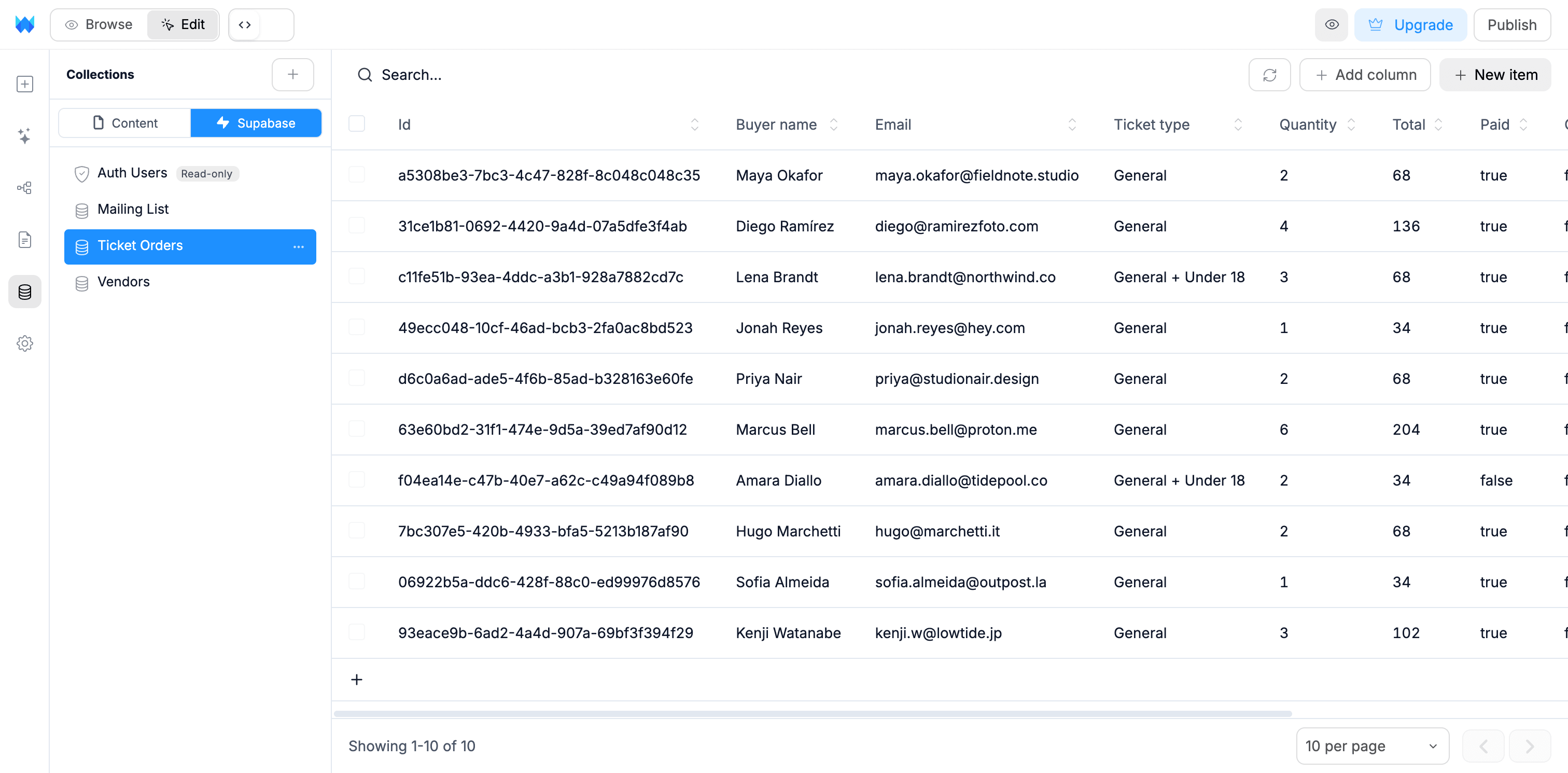Toggle the select-all header checkbox
This screenshot has height=773, width=1568.
357,123
